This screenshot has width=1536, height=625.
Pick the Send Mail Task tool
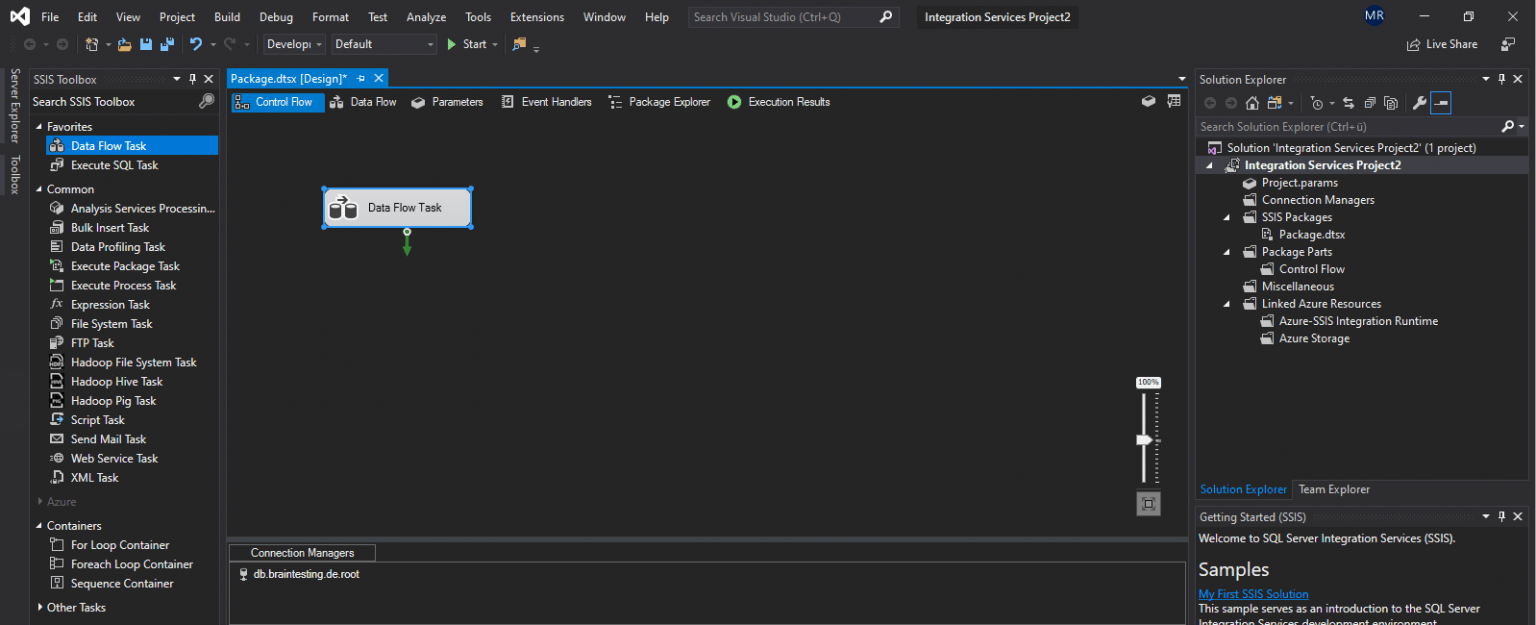pyautogui.click(x=110, y=438)
